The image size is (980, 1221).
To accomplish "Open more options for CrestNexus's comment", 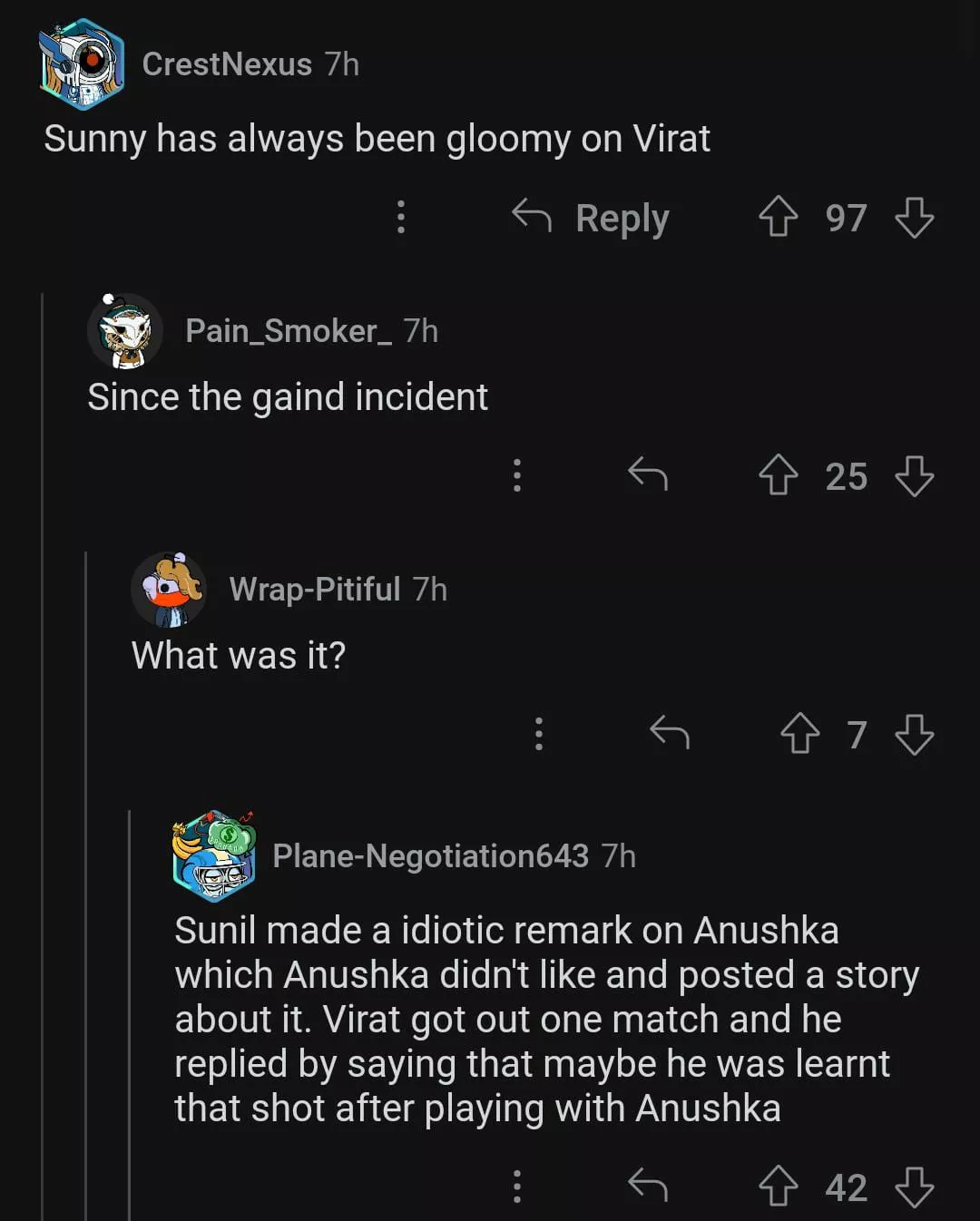I will tap(401, 217).
